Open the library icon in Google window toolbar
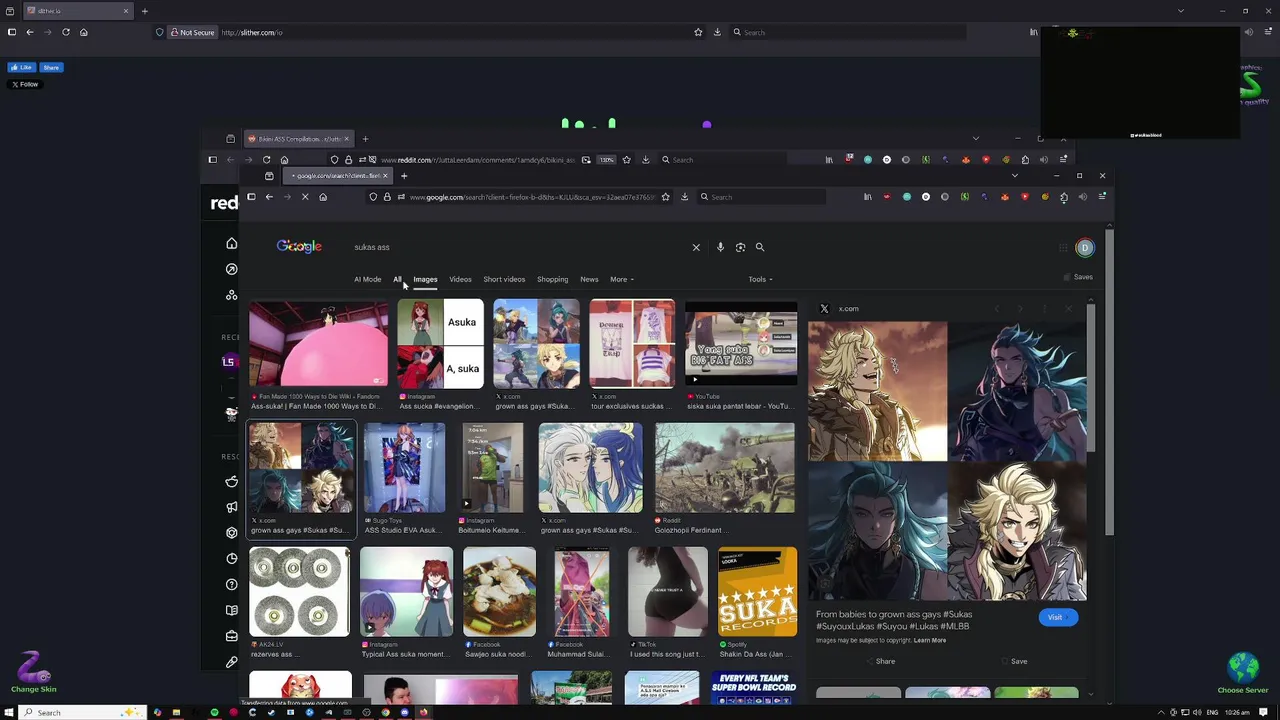 pyautogui.click(x=868, y=197)
